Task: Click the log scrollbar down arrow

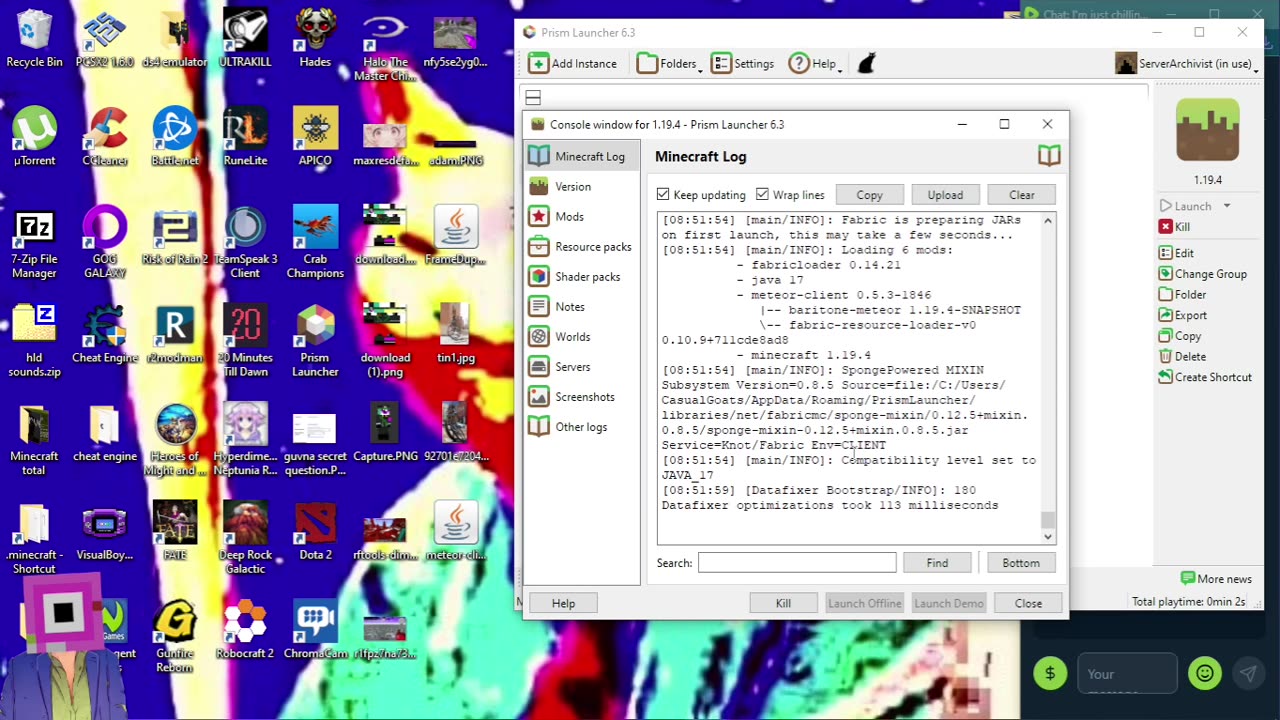Action: [1048, 537]
